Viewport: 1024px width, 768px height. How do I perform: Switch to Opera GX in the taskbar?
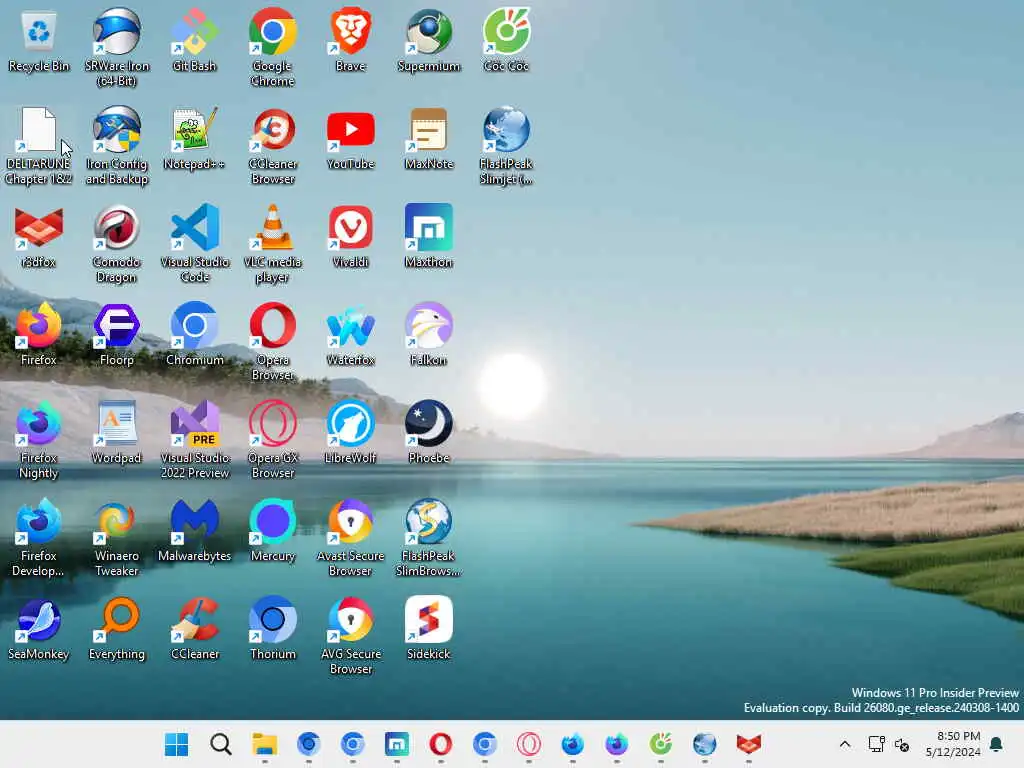click(x=528, y=744)
